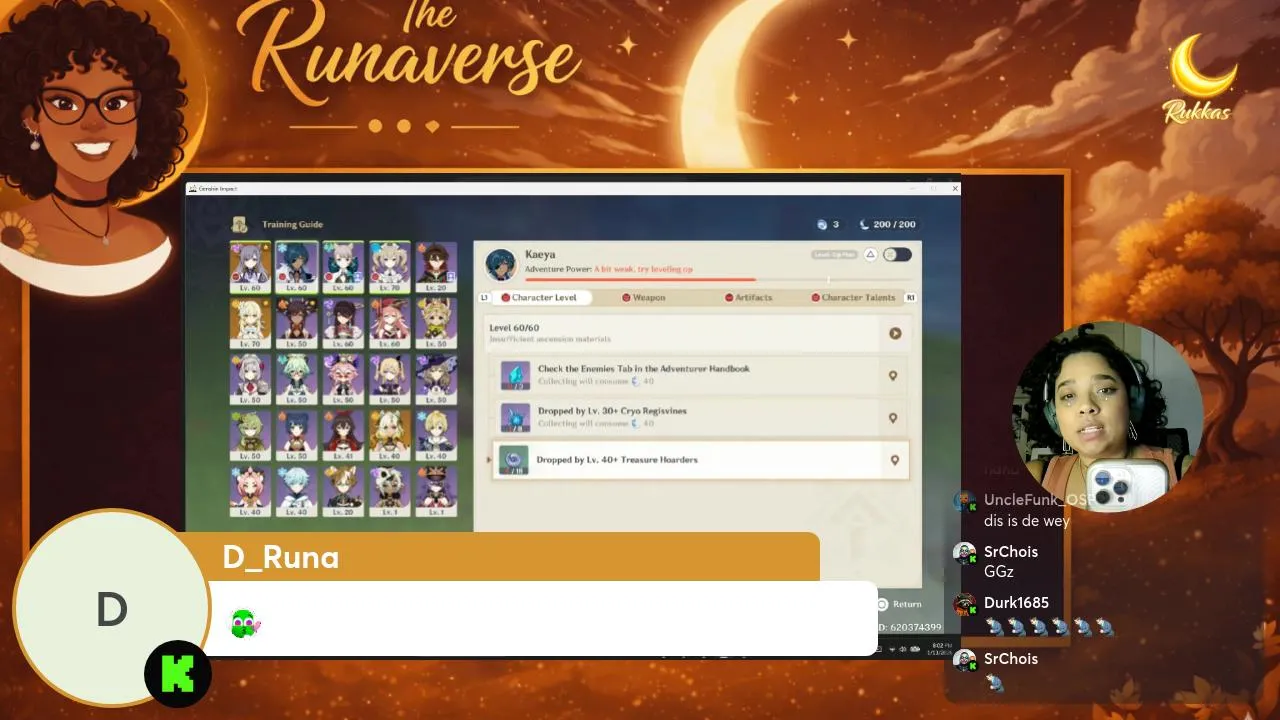Switch to the Character Talents tab
Viewport: 1280px width, 720px height.
[x=854, y=297]
